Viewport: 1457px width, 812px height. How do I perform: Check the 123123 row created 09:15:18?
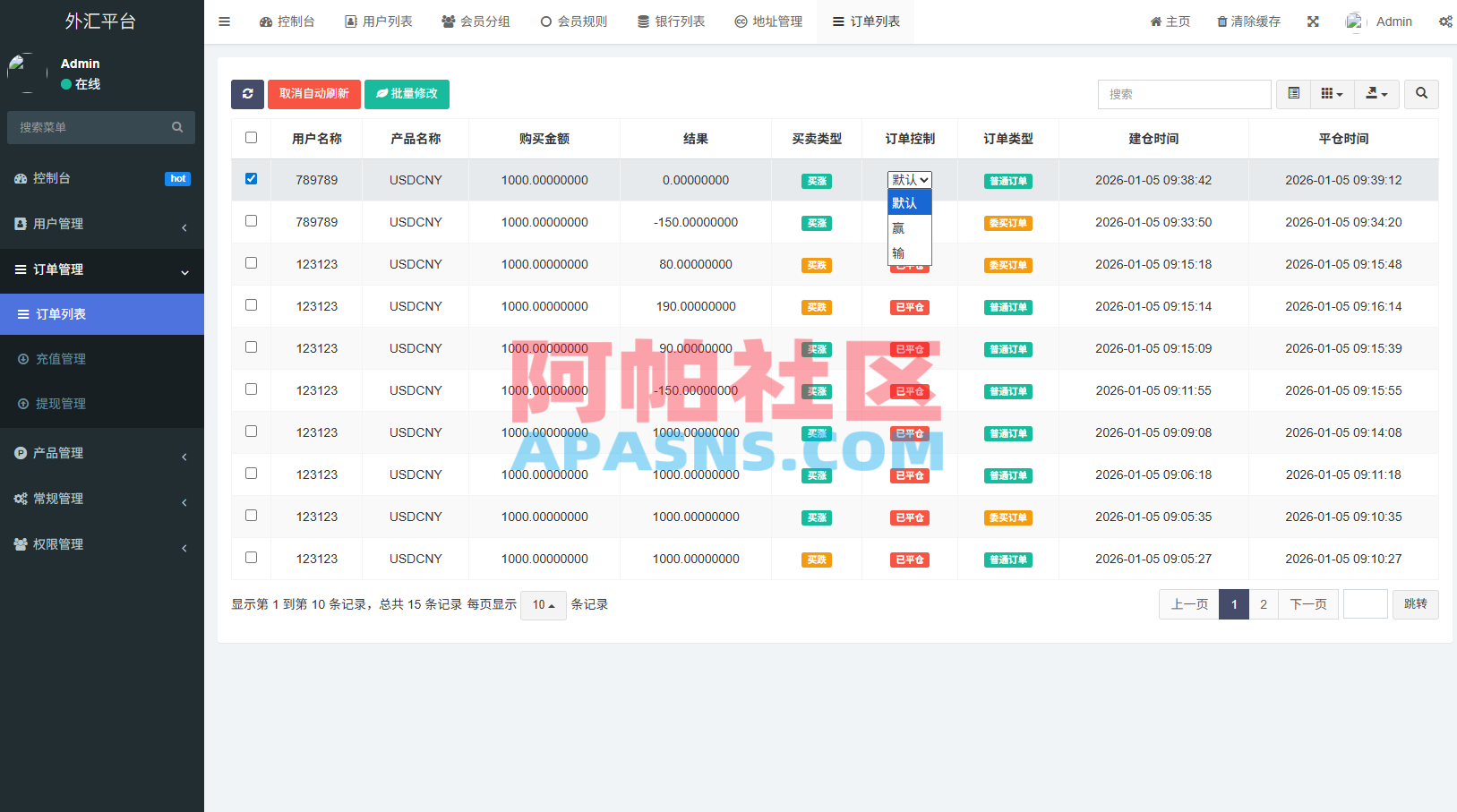coord(251,263)
